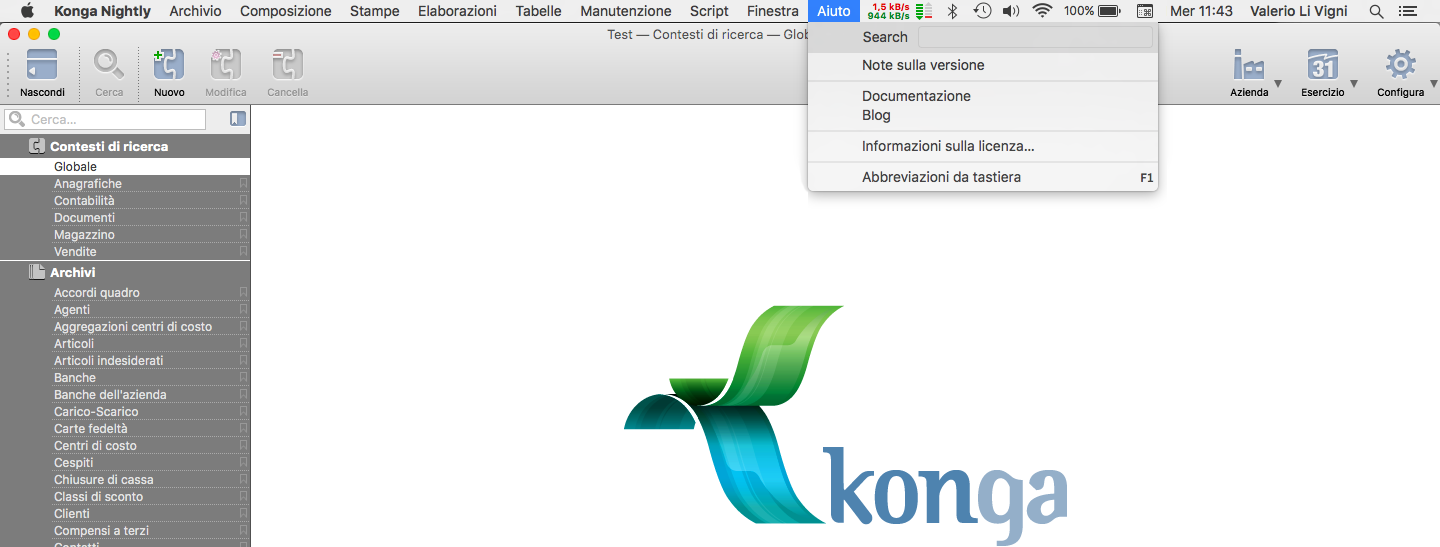The width and height of the screenshot is (1440, 547).
Task: Expand the Esercizio dropdown arrow
Action: point(1354,84)
